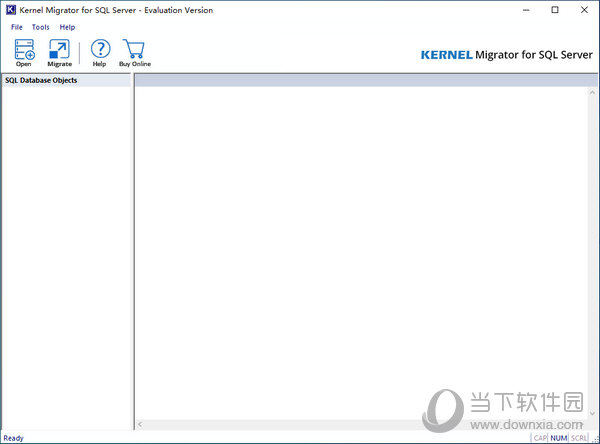Open Help via the question mark icon

(x=100, y=53)
